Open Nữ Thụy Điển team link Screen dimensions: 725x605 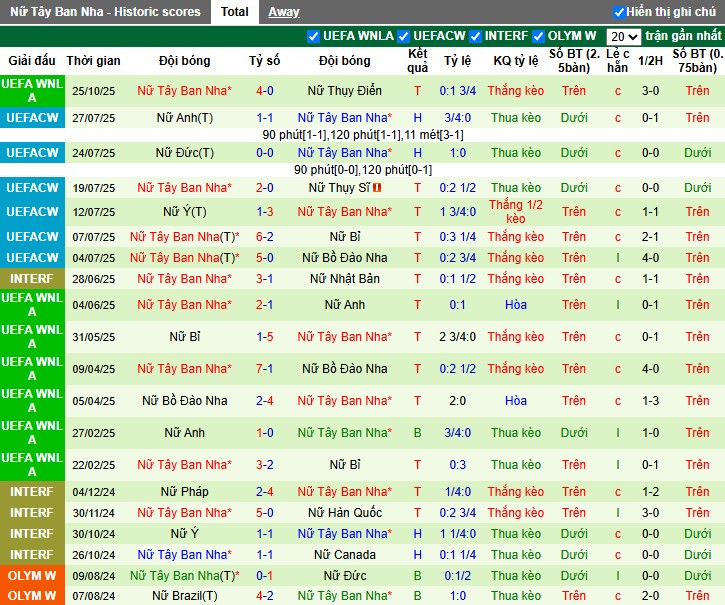(344, 91)
